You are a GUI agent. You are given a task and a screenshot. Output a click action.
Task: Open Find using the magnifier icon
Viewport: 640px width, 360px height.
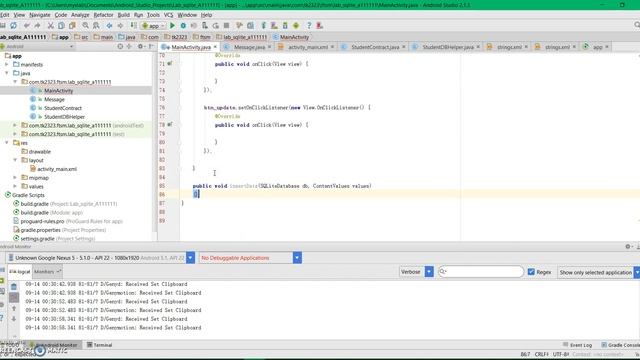click(86, 26)
